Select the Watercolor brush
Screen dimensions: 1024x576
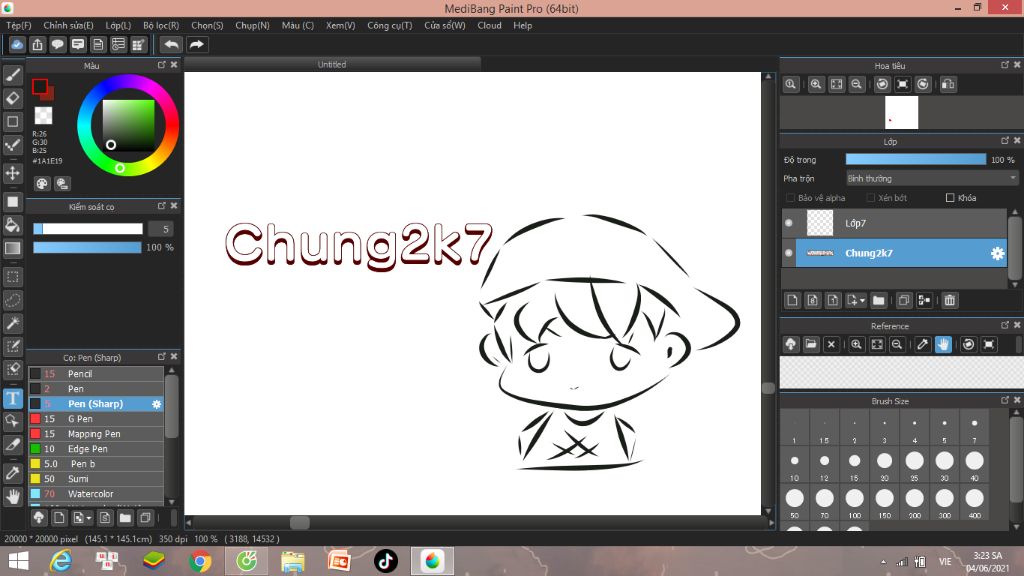coord(95,494)
